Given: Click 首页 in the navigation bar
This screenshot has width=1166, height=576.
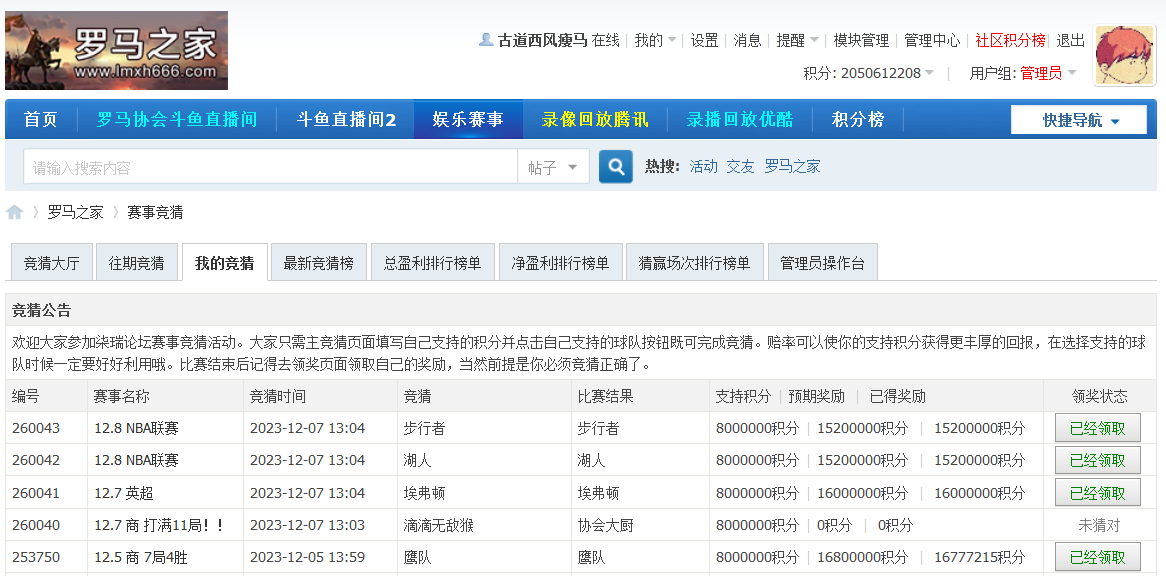Looking at the screenshot, I should click(x=40, y=118).
